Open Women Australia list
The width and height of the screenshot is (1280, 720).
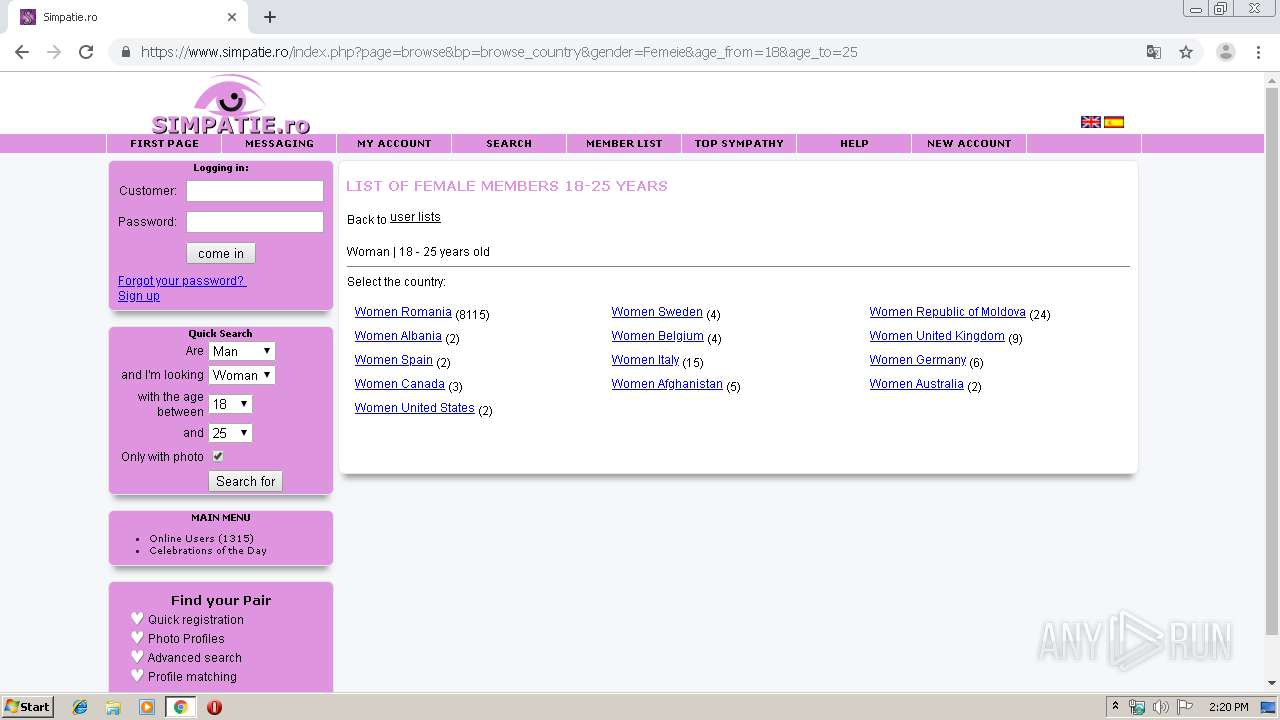tap(916, 384)
